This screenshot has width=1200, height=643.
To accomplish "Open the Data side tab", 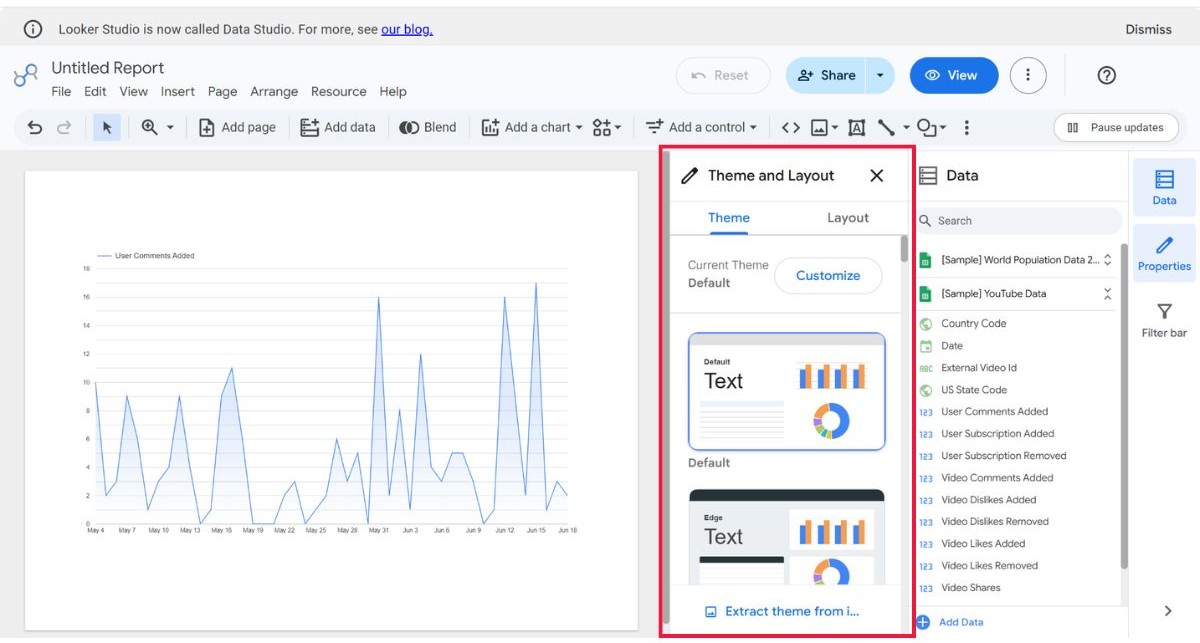I will (x=1164, y=188).
